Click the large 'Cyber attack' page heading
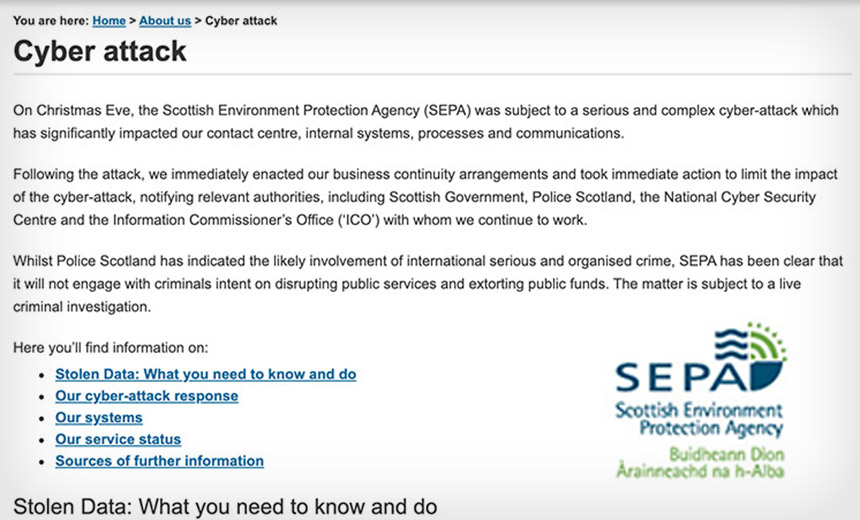 click(100, 51)
